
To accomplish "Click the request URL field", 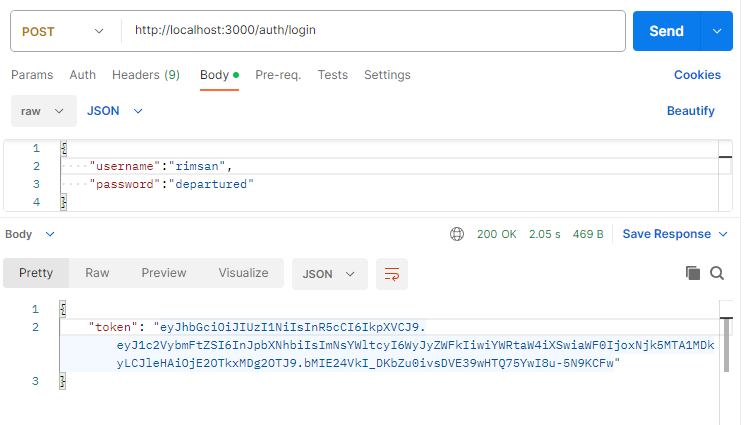I will click(x=374, y=30).
